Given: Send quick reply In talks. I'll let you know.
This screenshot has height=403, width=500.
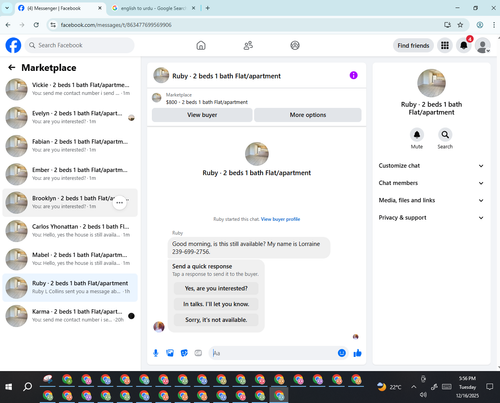Looking at the screenshot, I should [x=216, y=304].
